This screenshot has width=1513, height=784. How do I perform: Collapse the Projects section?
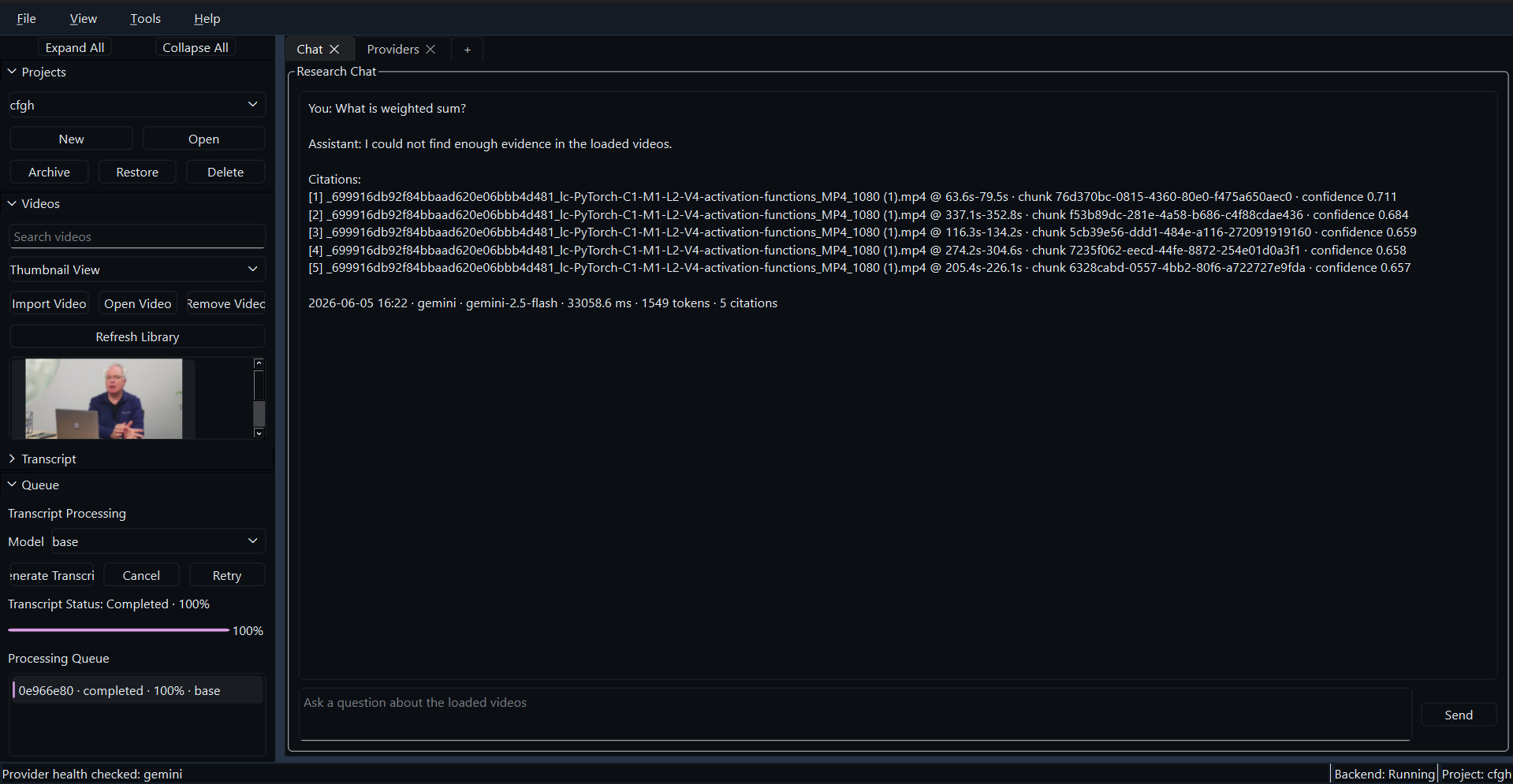(x=12, y=72)
